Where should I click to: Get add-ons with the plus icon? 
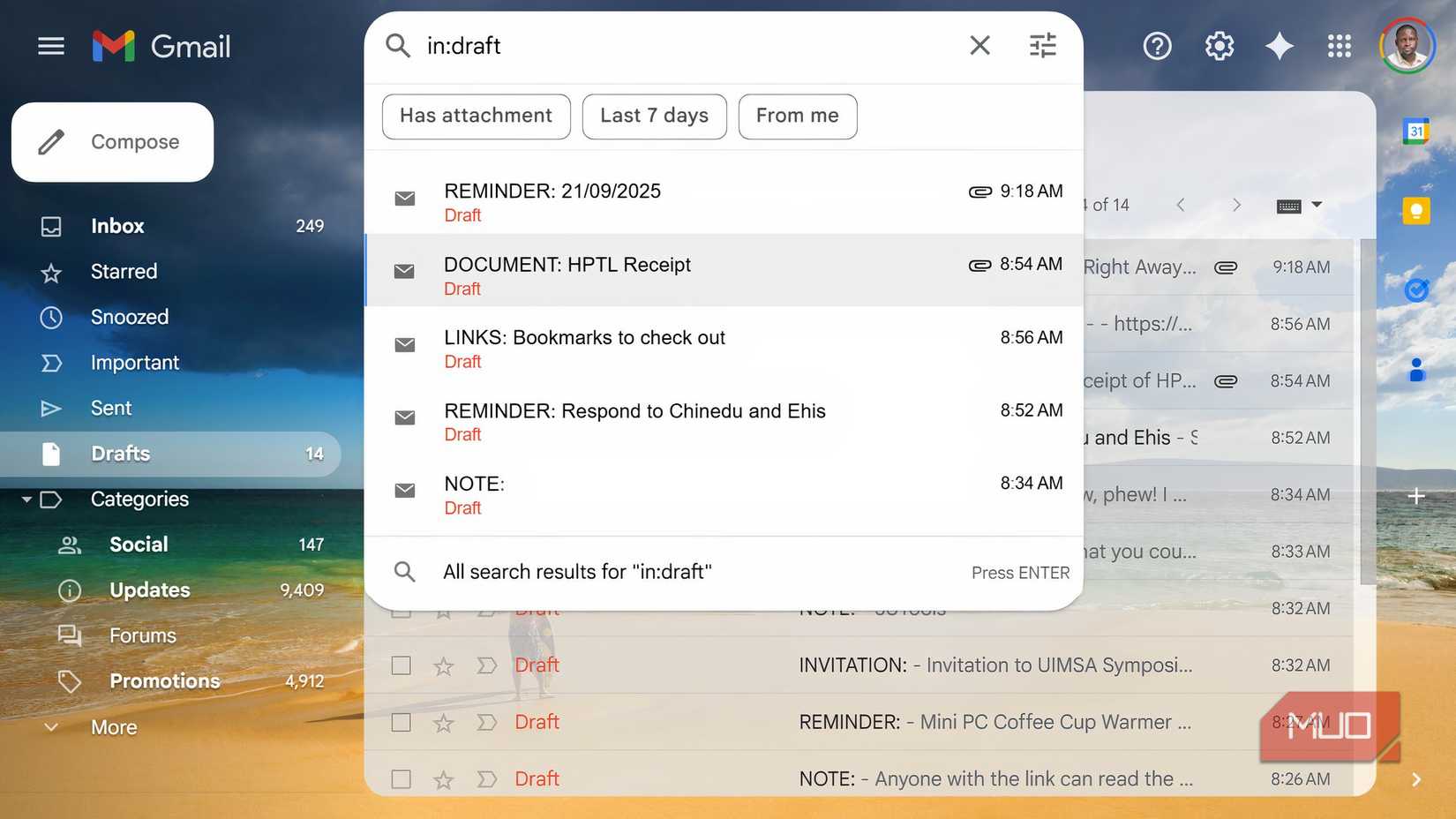coord(1416,496)
